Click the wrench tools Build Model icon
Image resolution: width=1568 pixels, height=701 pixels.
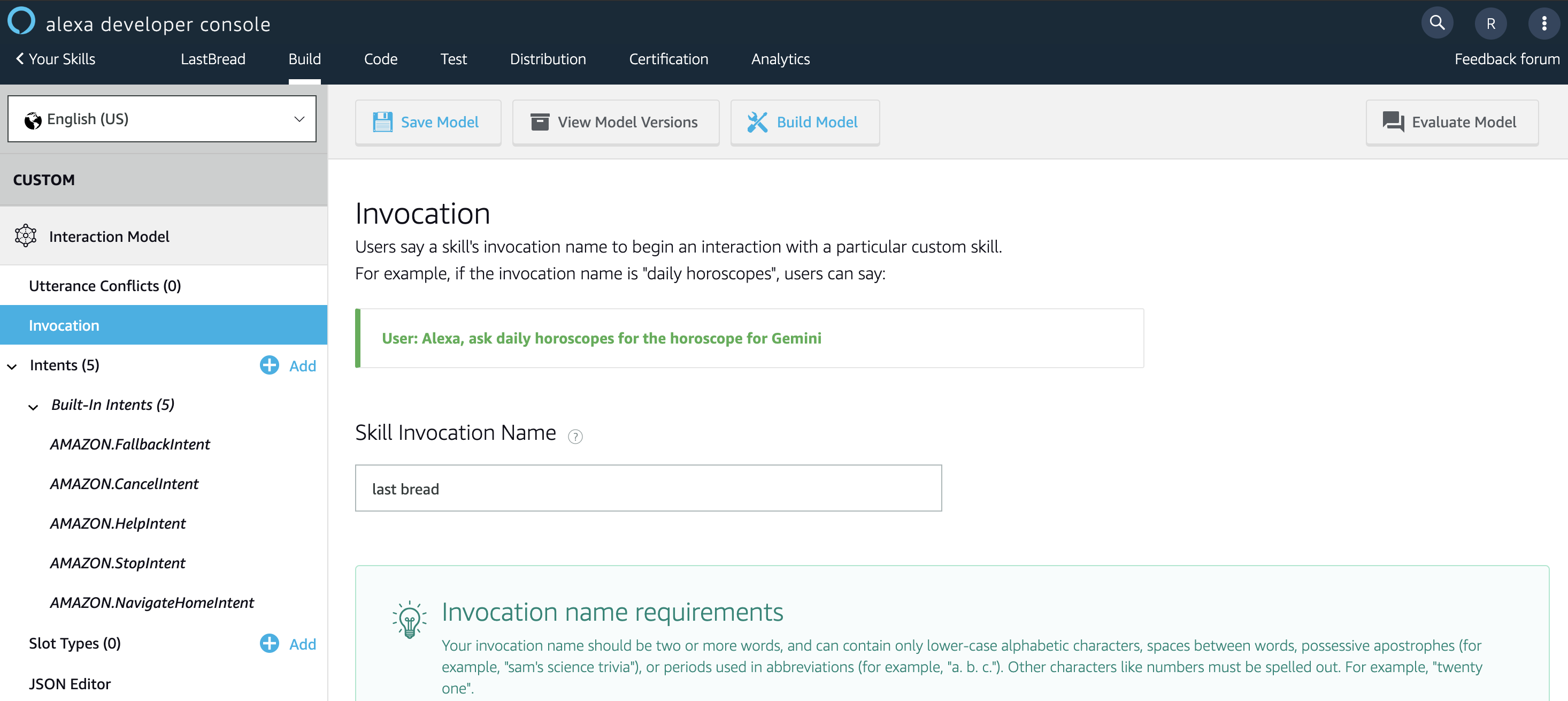click(757, 122)
